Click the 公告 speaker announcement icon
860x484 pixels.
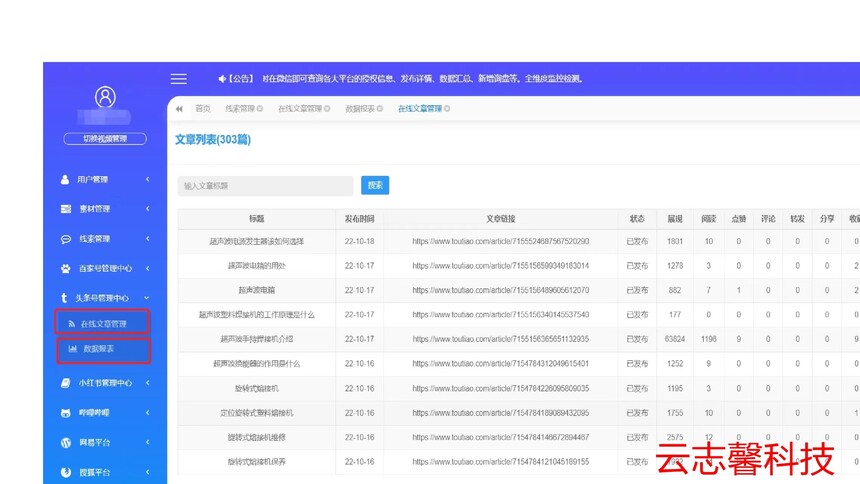pos(222,79)
